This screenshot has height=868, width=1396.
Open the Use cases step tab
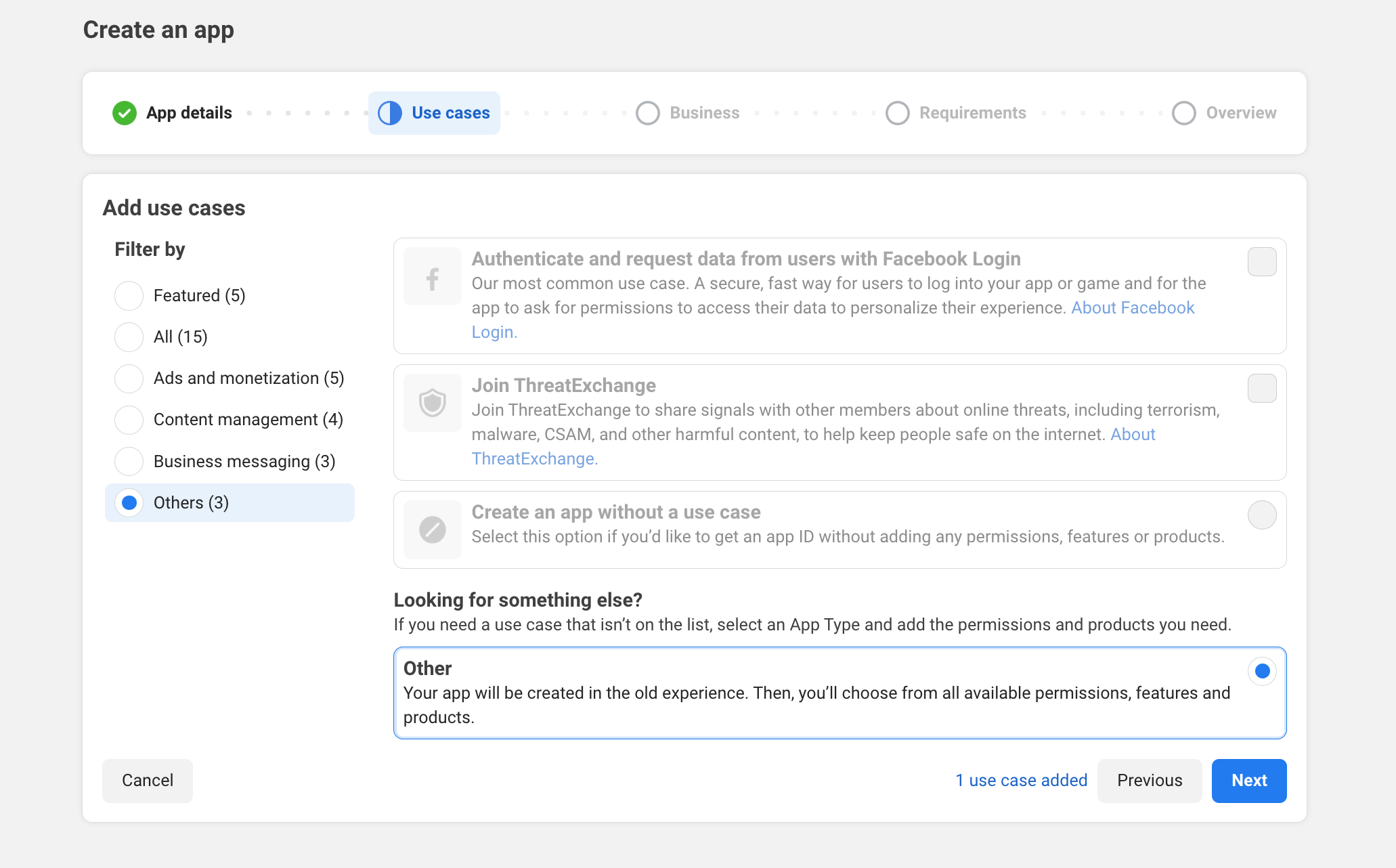(x=434, y=113)
